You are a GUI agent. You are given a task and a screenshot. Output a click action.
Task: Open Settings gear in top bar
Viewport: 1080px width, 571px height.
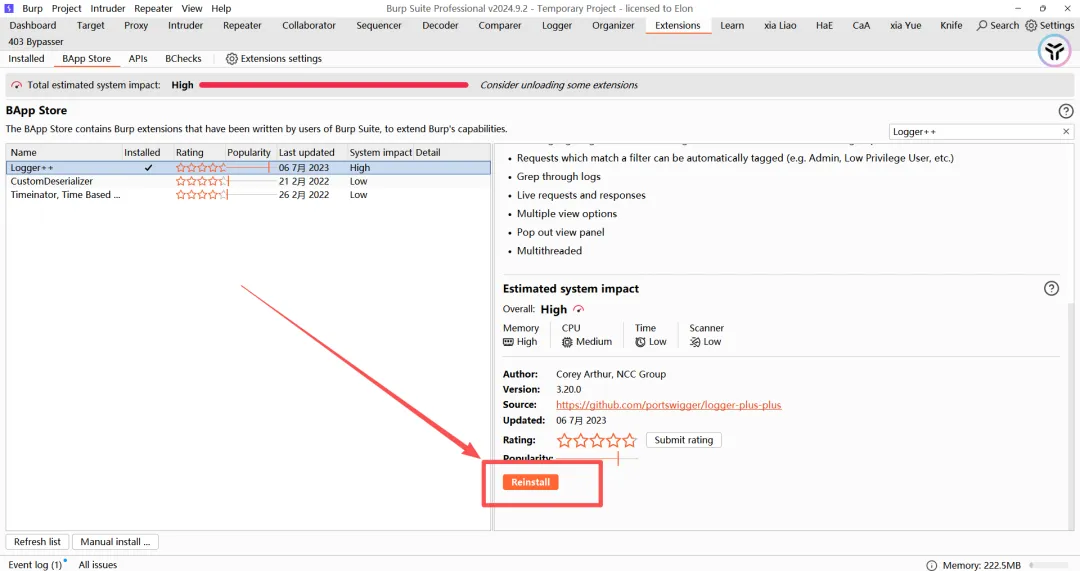click(x=1030, y=25)
